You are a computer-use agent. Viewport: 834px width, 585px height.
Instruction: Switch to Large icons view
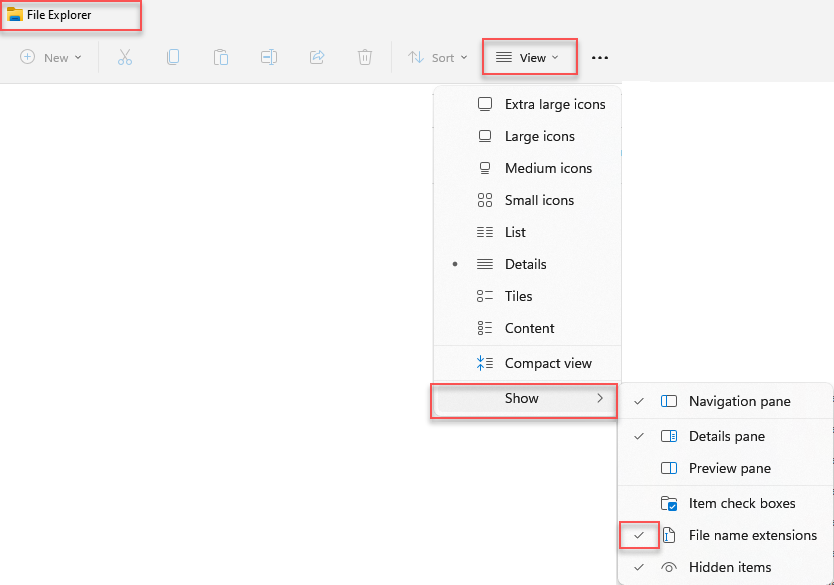542,136
